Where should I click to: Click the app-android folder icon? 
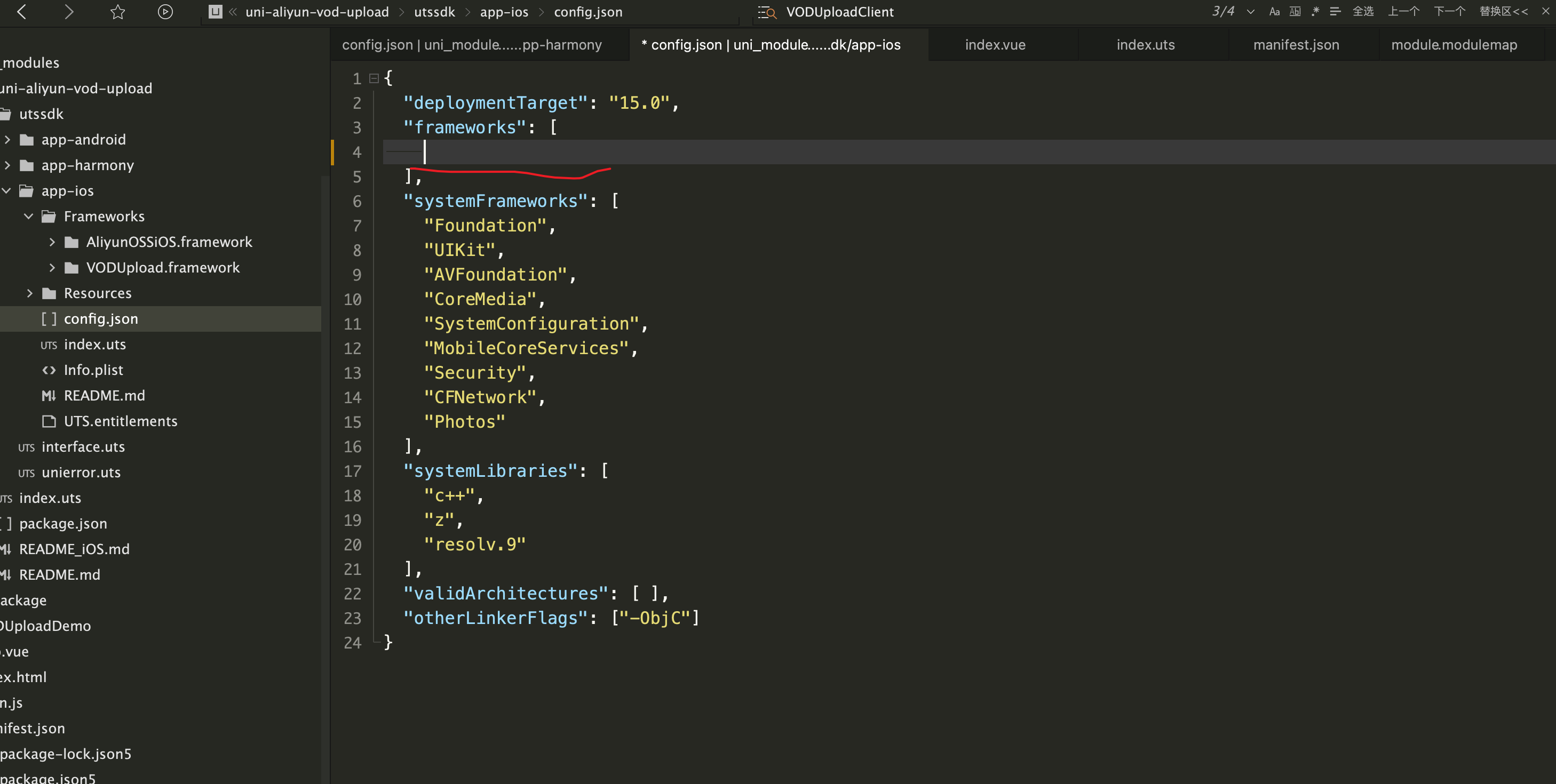[x=27, y=140]
